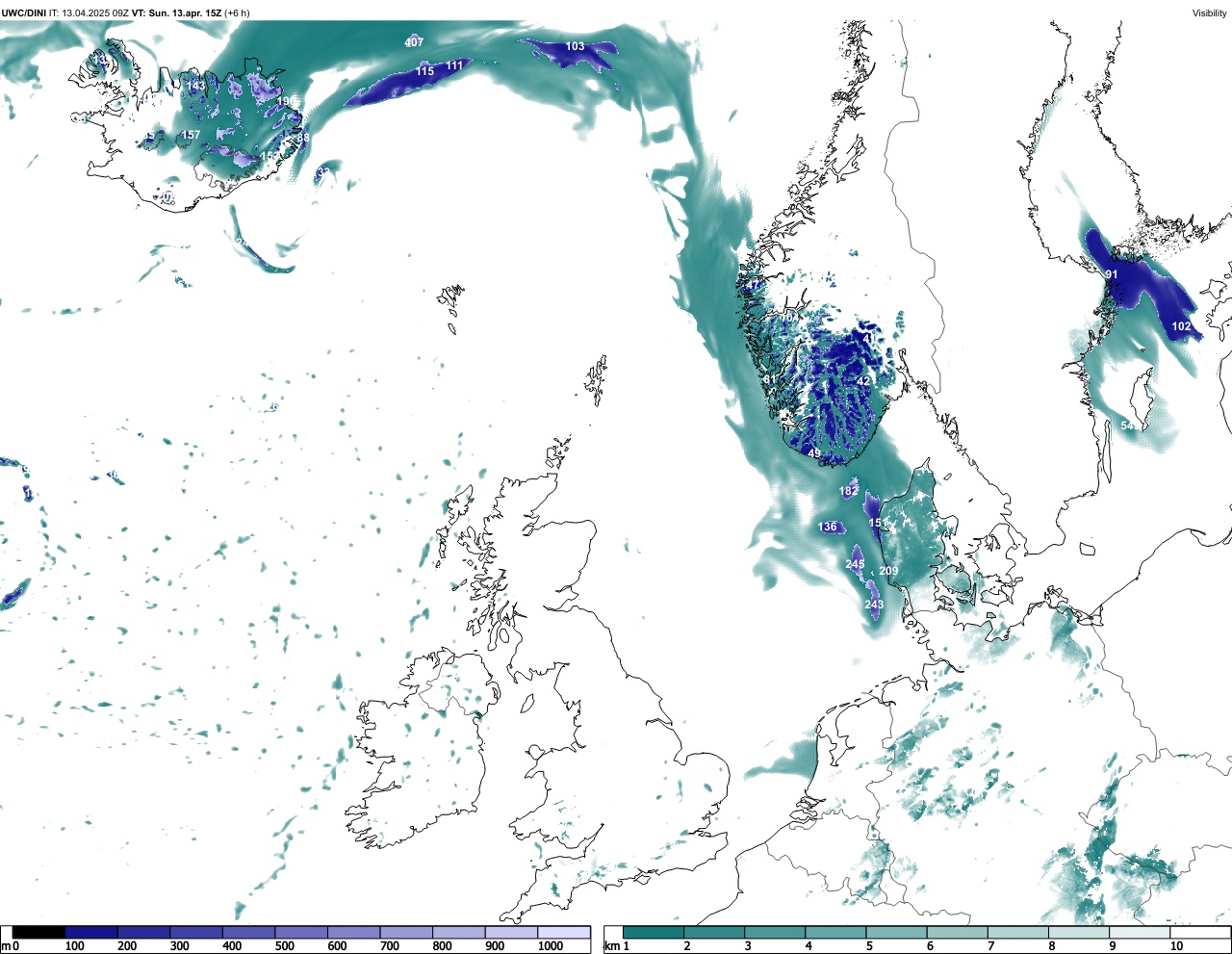The width and height of the screenshot is (1232, 954).
Task: Pick the 3–4 km teal legend swatch
Action: (x=775, y=932)
